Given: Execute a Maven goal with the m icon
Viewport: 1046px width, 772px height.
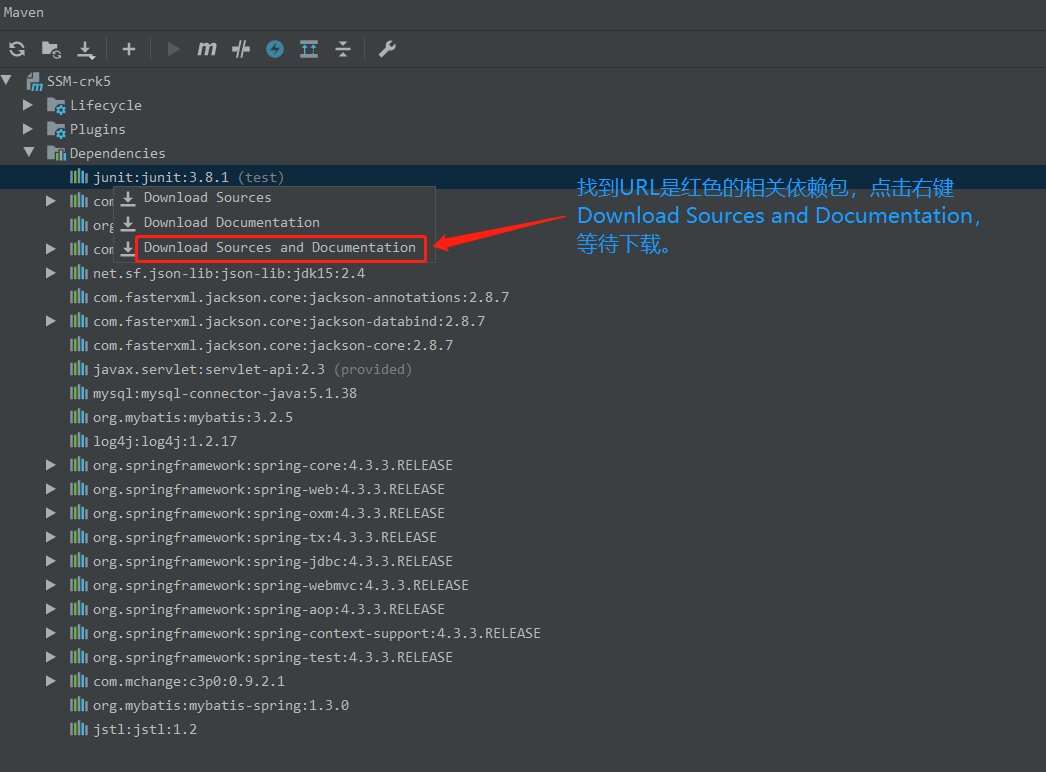Looking at the screenshot, I should tap(206, 48).
